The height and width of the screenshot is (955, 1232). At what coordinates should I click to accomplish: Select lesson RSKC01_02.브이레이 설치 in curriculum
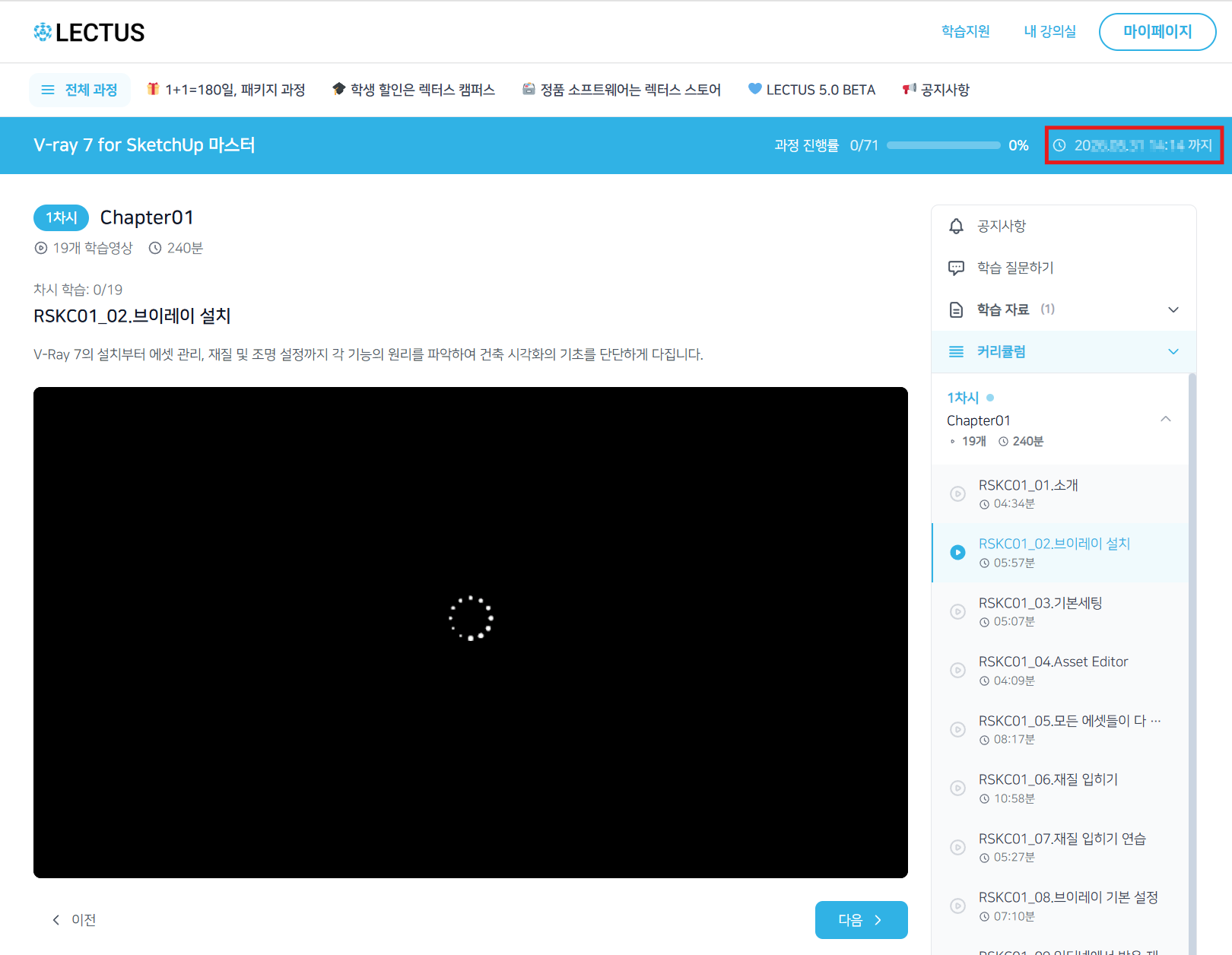[x=1060, y=553]
